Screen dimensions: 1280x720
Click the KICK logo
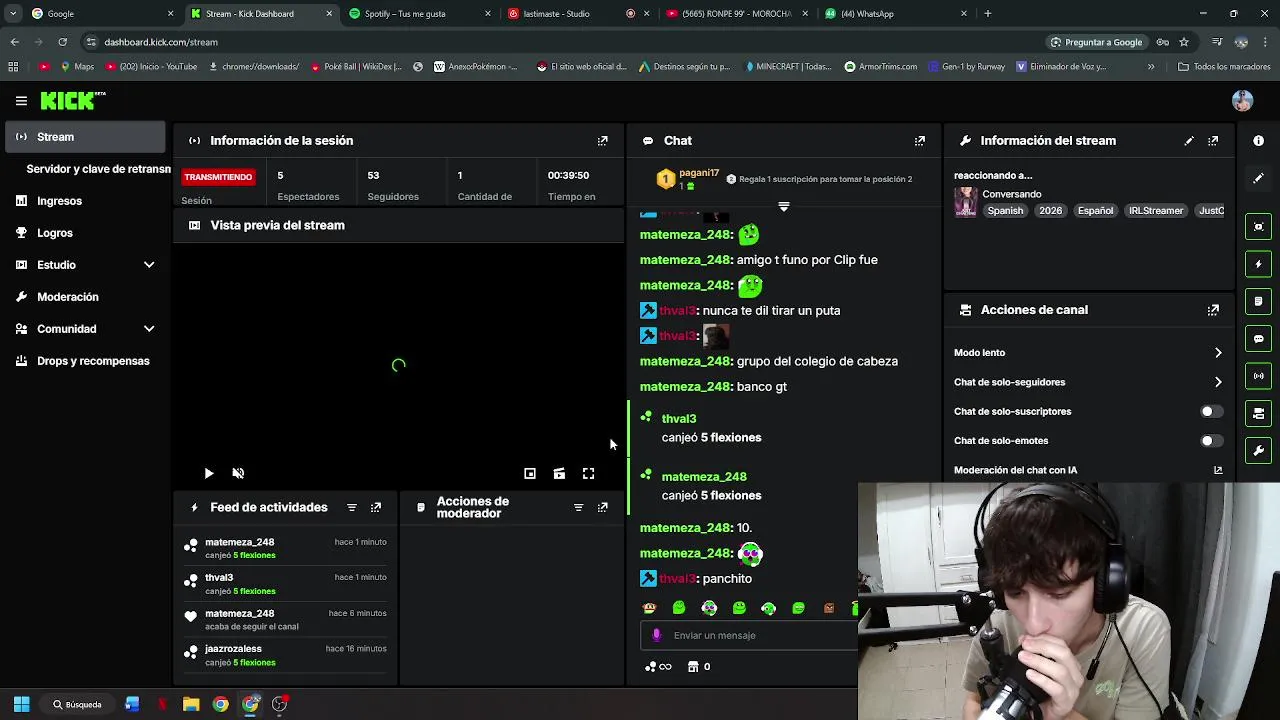point(72,100)
